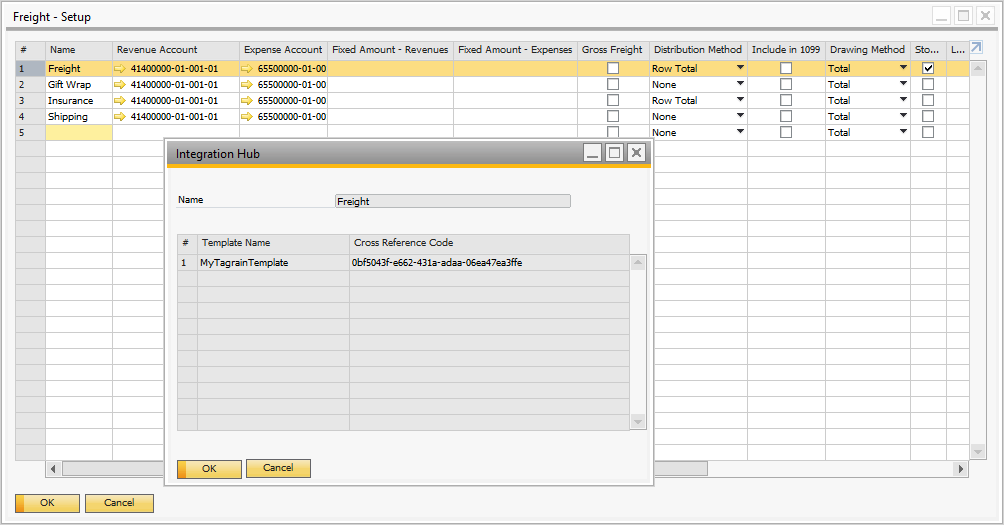Click the Shipping expense account link arrow
Screen dimensions: 1004x525
point(247,117)
